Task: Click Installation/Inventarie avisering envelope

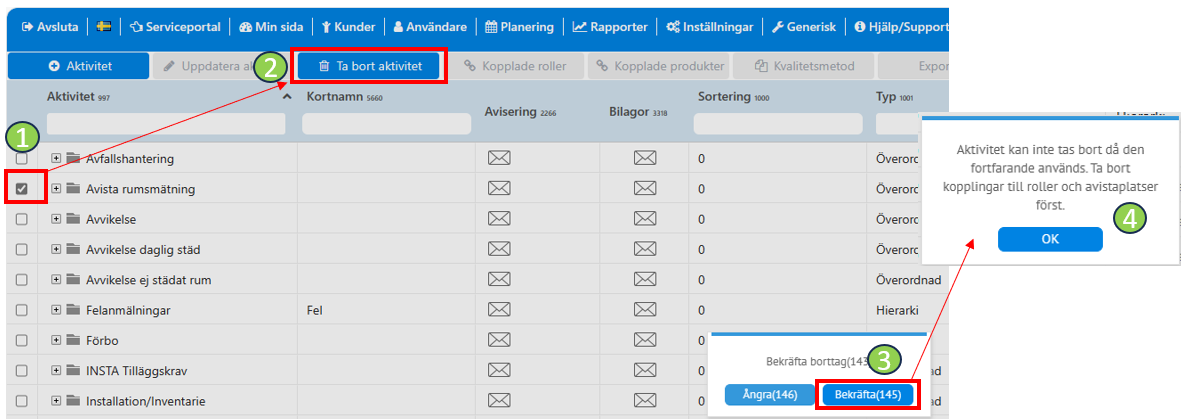Action: click(499, 400)
